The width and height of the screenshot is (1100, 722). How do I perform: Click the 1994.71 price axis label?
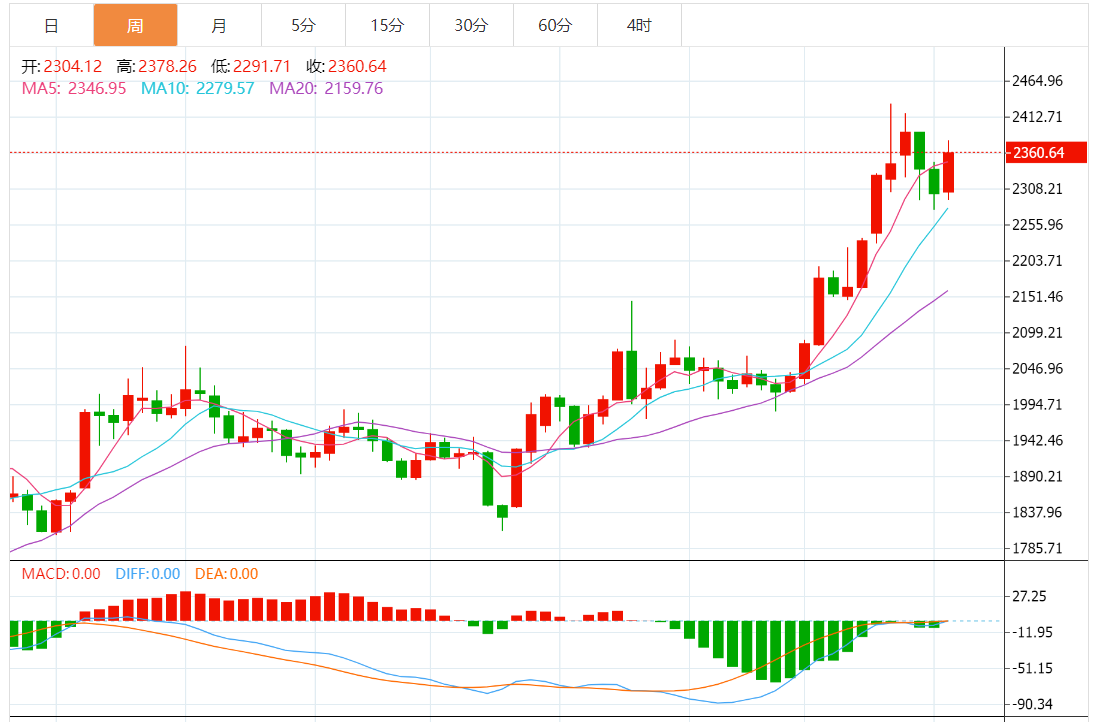point(1037,404)
